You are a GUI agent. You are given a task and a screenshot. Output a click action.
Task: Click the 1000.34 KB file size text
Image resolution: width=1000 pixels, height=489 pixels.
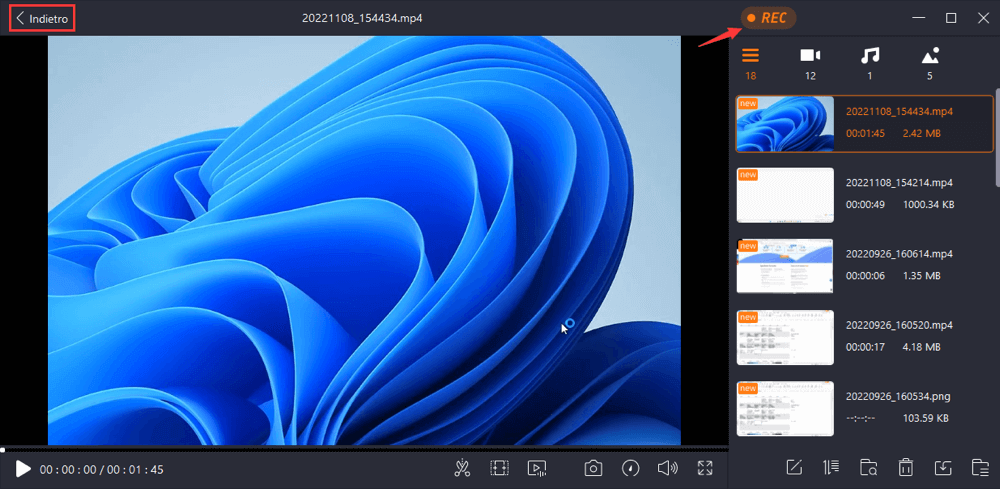tap(929, 205)
